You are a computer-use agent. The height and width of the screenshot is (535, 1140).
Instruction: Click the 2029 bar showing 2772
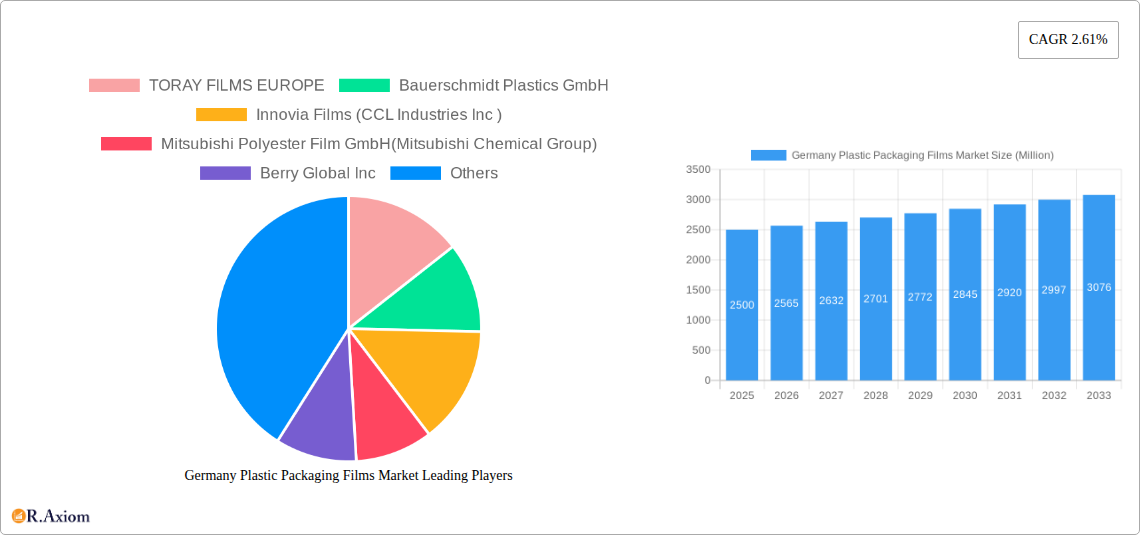(x=920, y=297)
